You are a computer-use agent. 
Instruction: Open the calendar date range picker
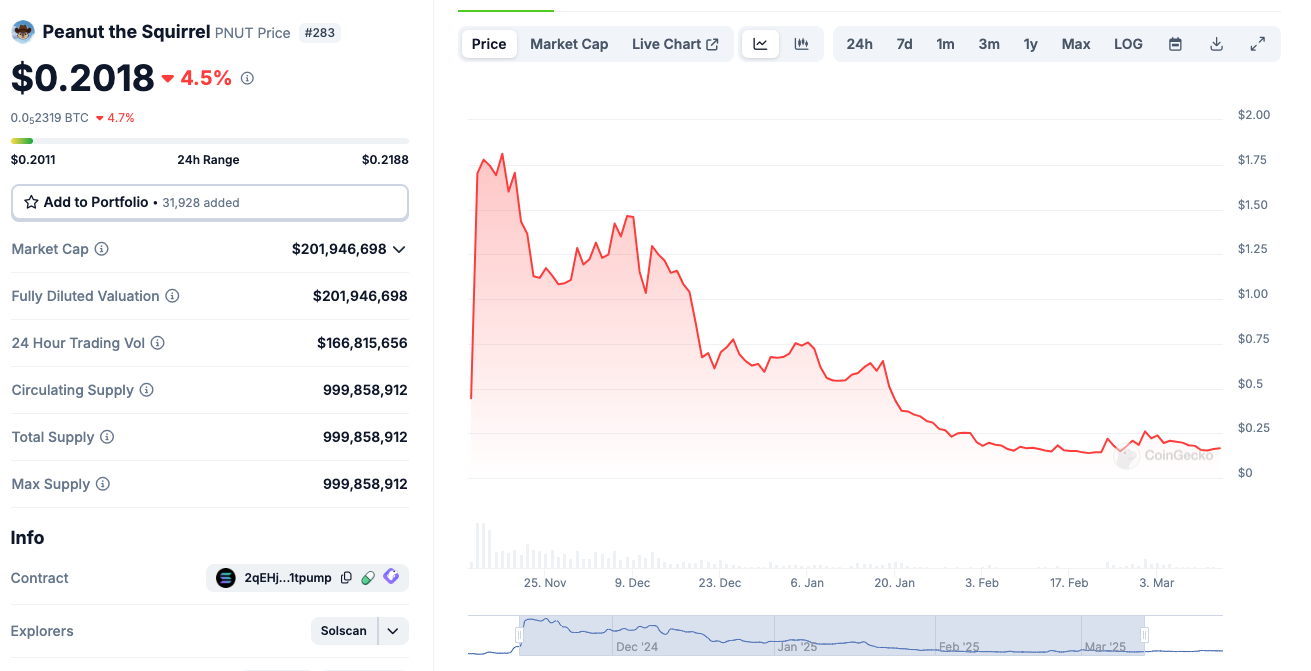click(x=1175, y=44)
